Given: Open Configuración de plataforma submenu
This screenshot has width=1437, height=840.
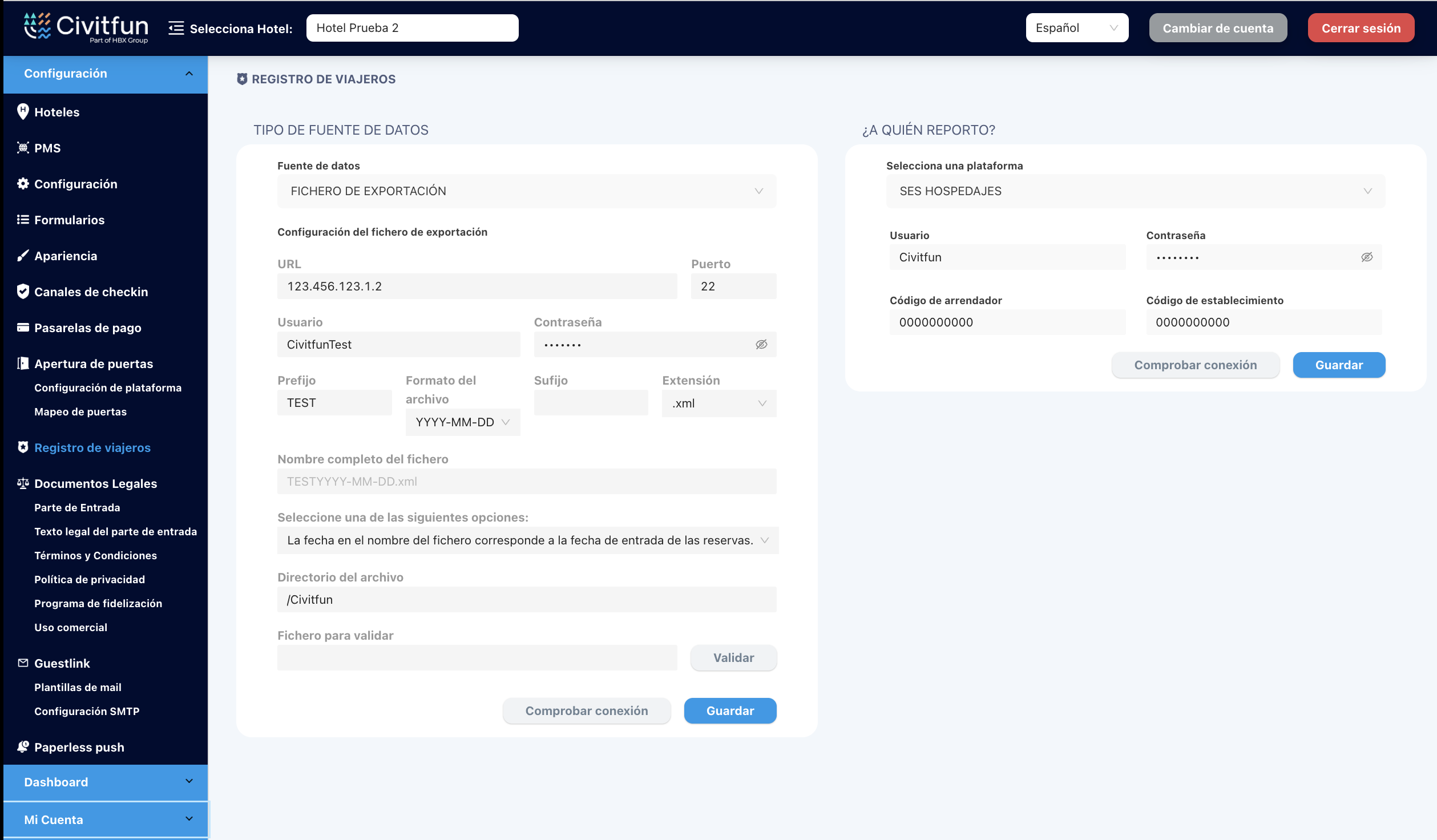Looking at the screenshot, I should click(108, 388).
